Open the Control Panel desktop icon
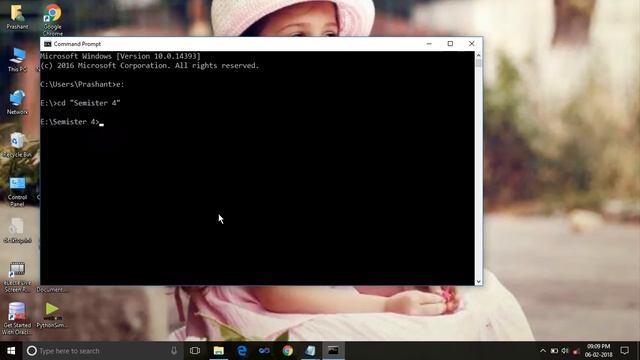Viewport: 640px width, 360px height. click(x=17, y=191)
